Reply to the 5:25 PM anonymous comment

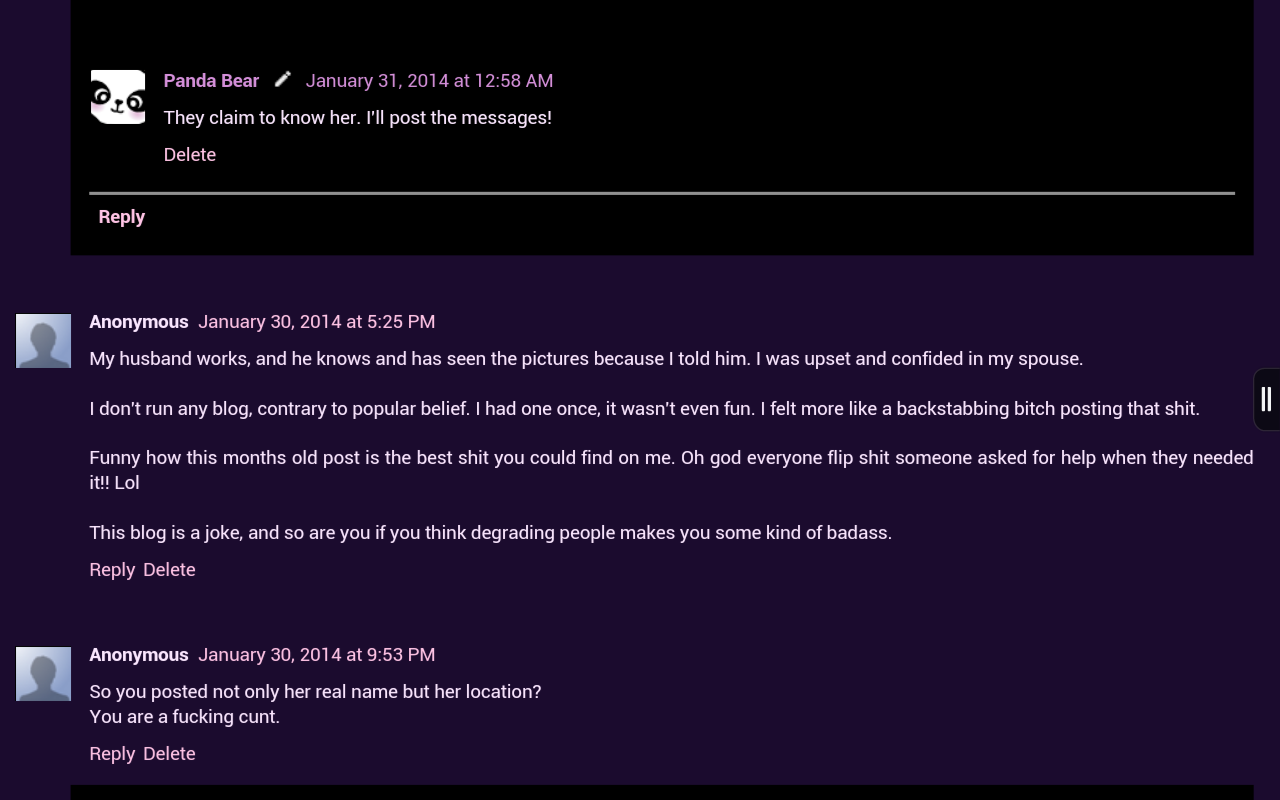coord(112,569)
